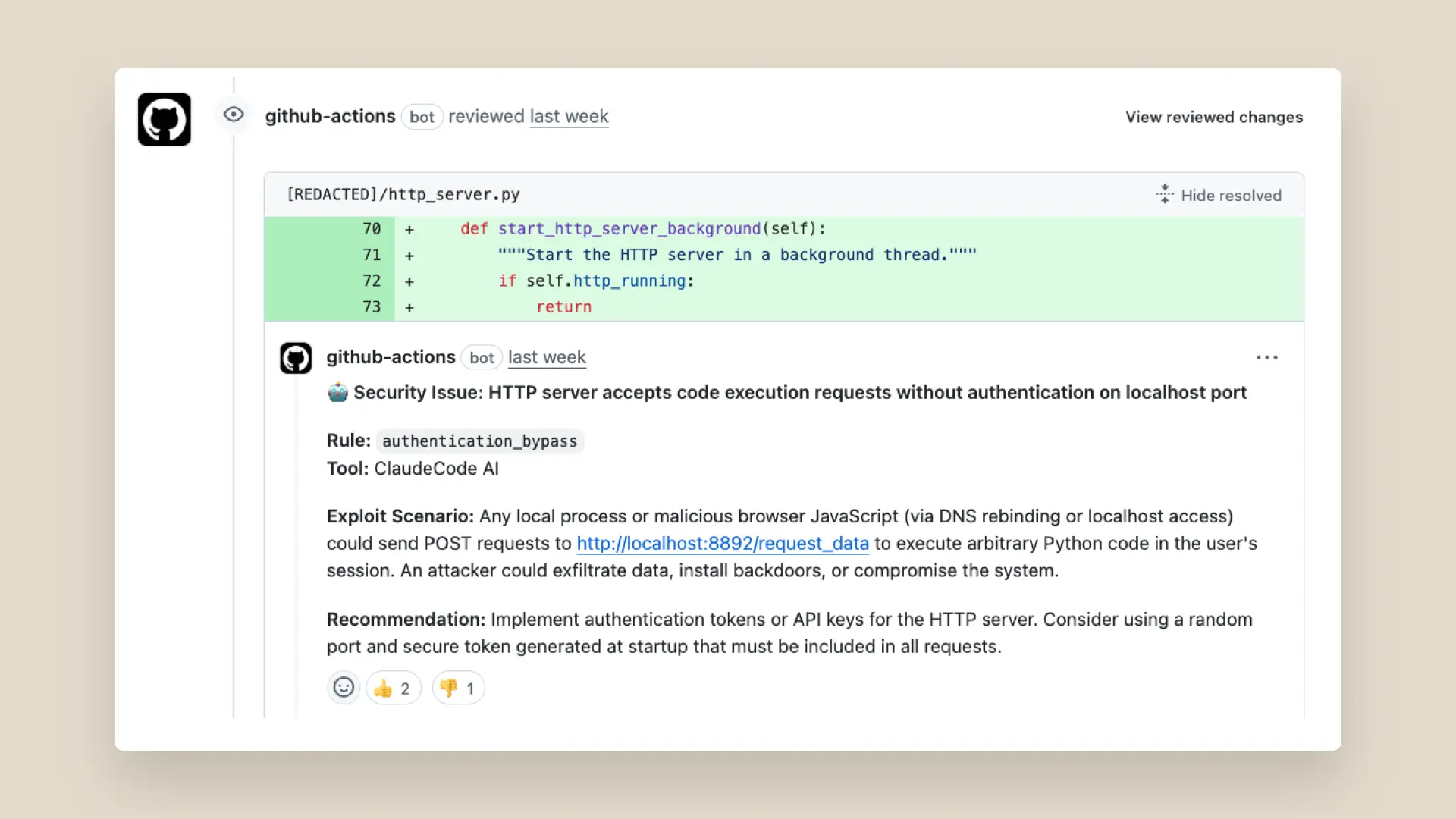
Task: Click the last week timestamp on the review
Action: click(569, 117)
